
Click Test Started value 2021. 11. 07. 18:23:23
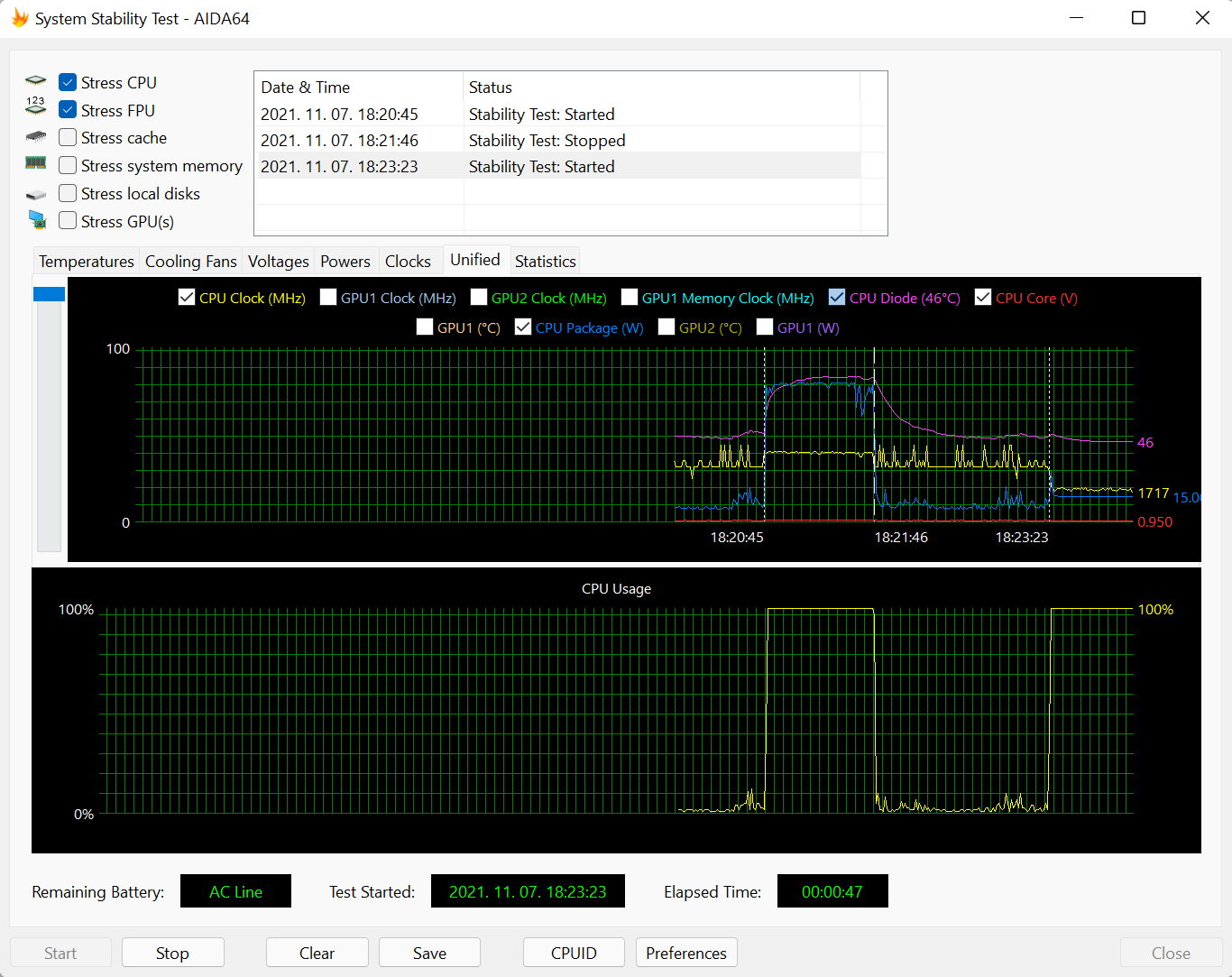[528, 891]
